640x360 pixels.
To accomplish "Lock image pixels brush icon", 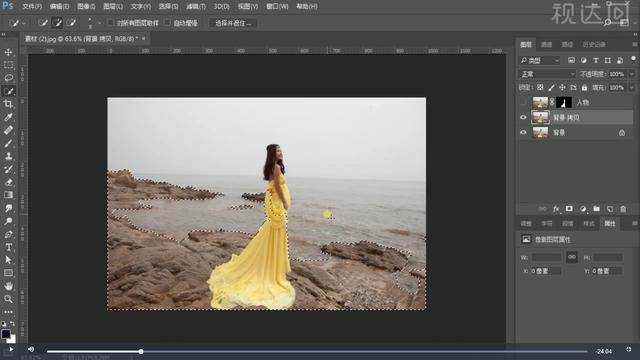I will [551, 87].
